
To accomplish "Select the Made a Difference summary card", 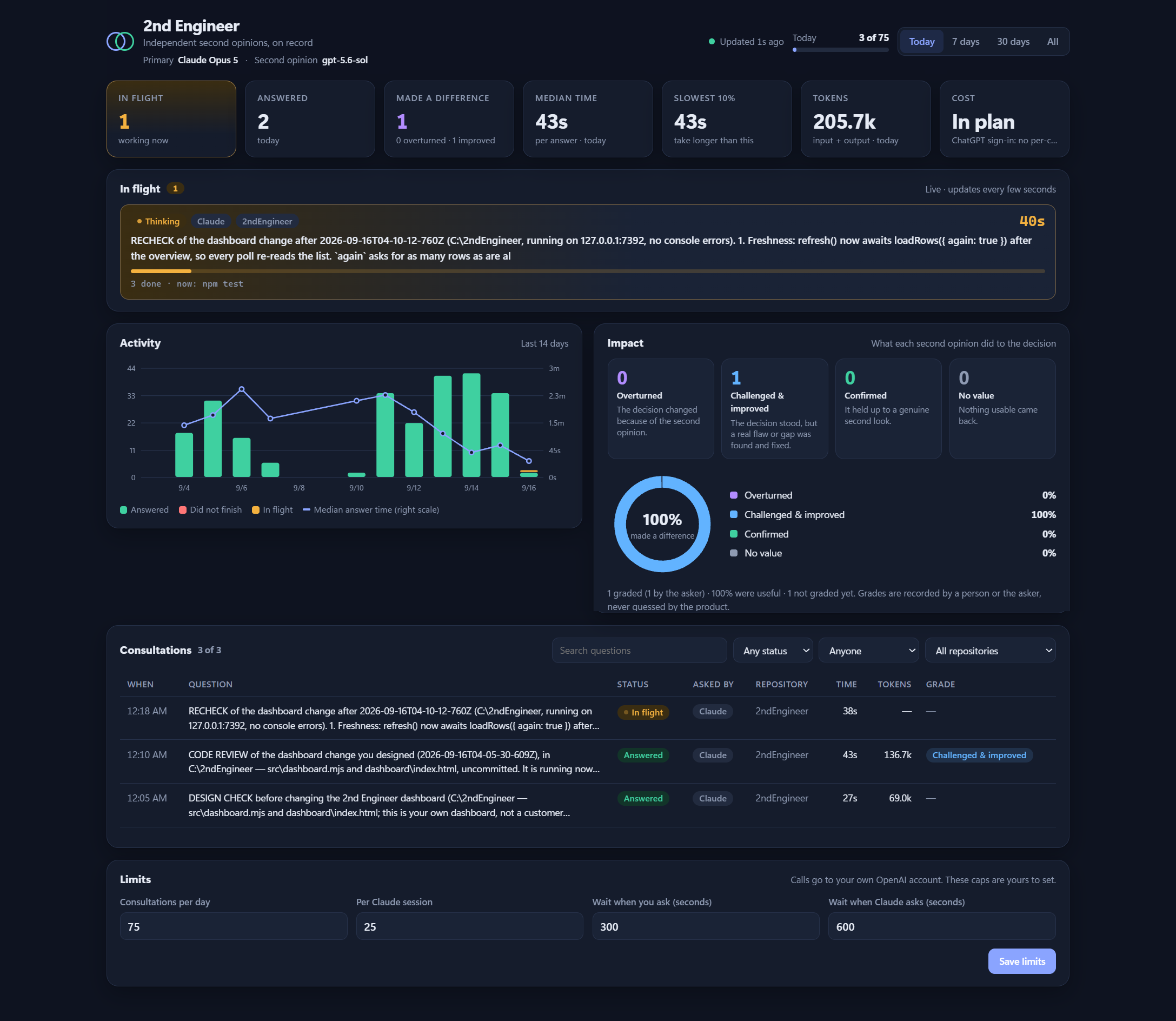I will coord(449,118).
